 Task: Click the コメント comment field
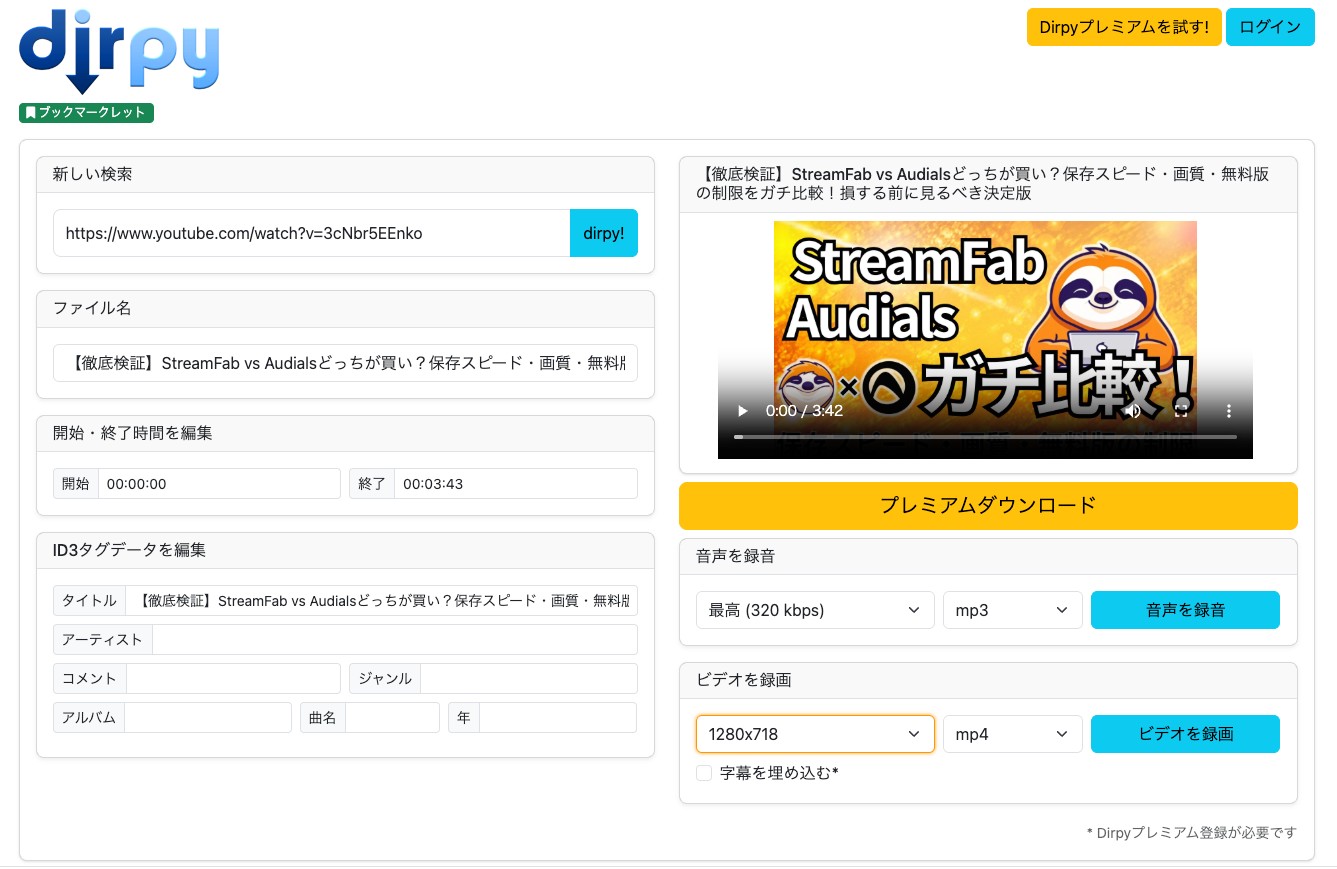coord(233,678)
